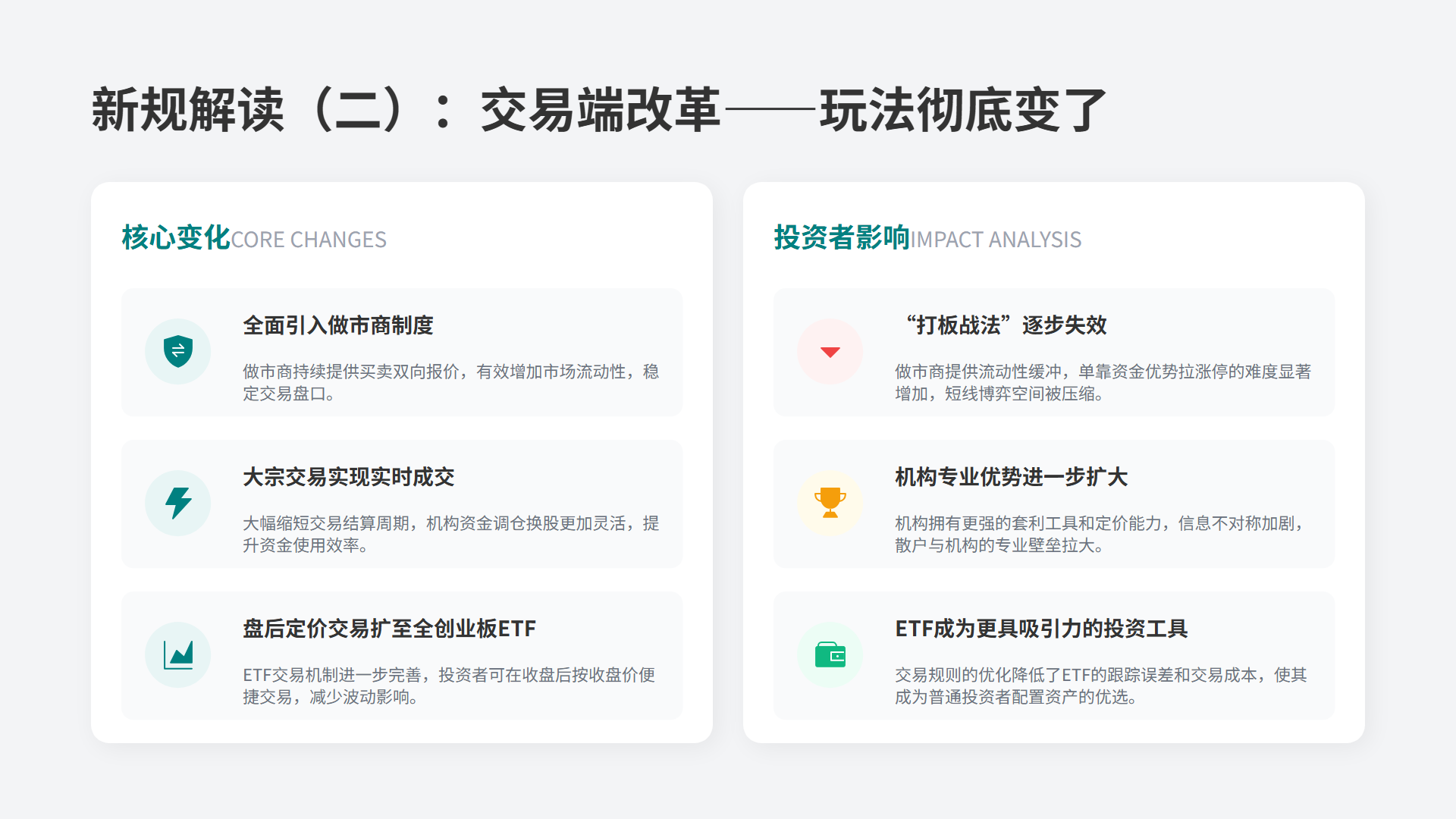Click the green wallet icon
The width and height of the screenshot is (1456, 819).
click(830, 654)
